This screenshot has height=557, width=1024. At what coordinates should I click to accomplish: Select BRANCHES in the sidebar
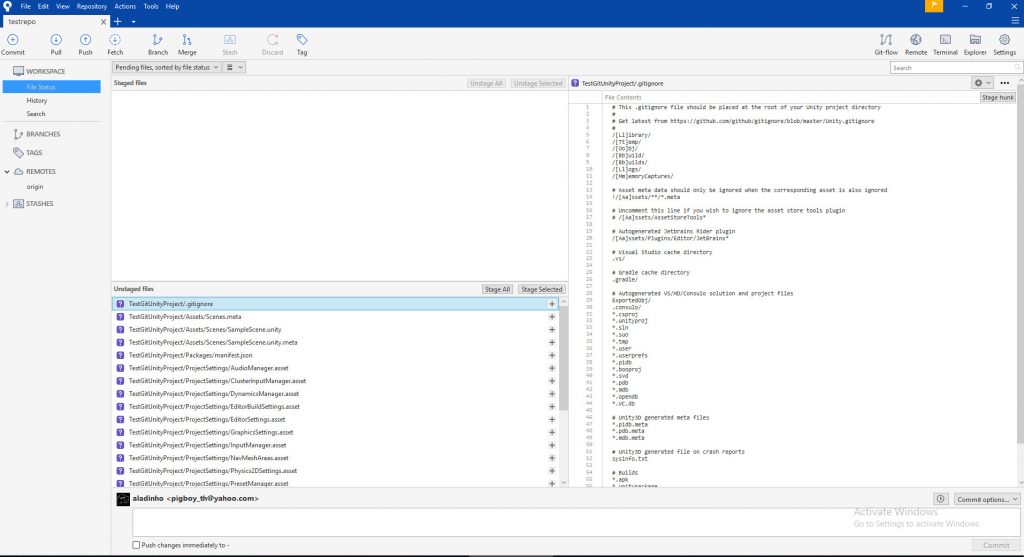pos(43,134)
